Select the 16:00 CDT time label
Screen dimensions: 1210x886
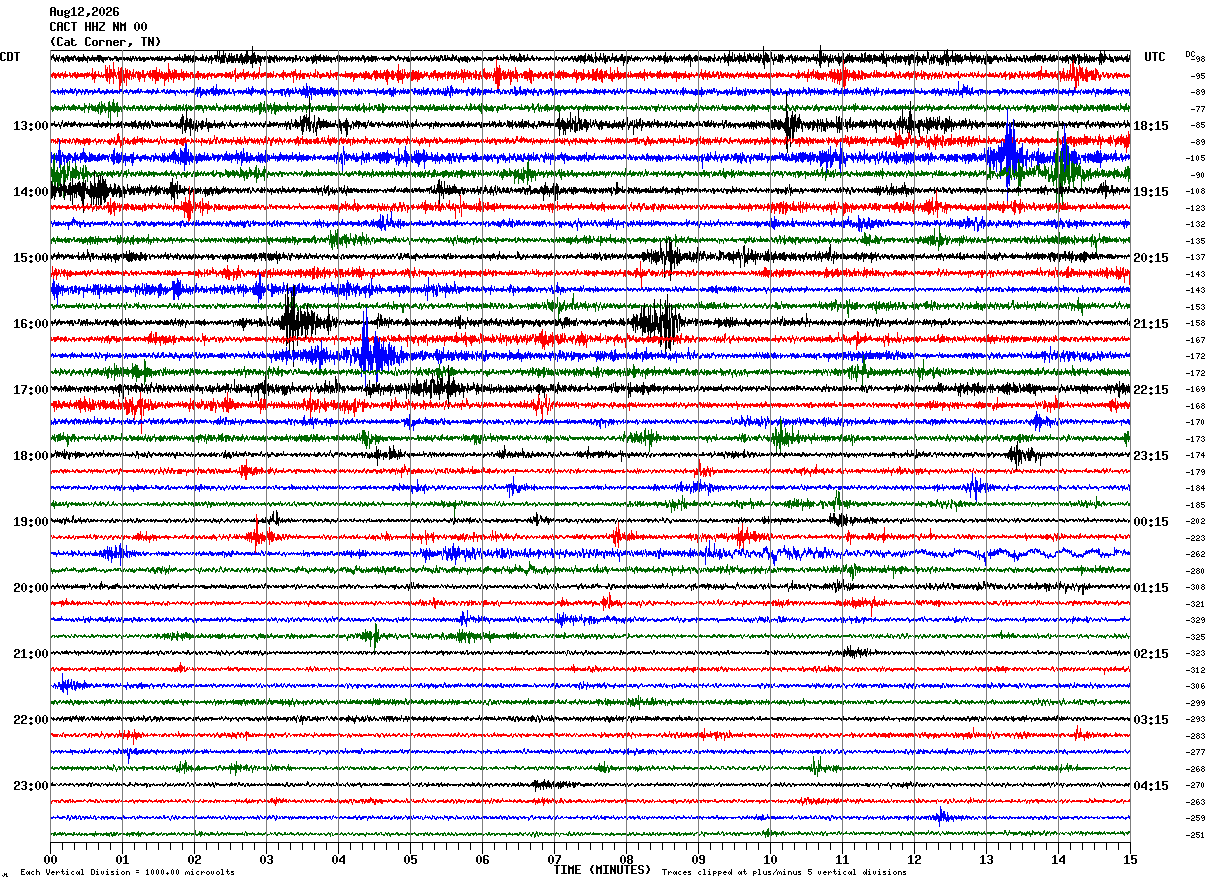coord(30,324)
